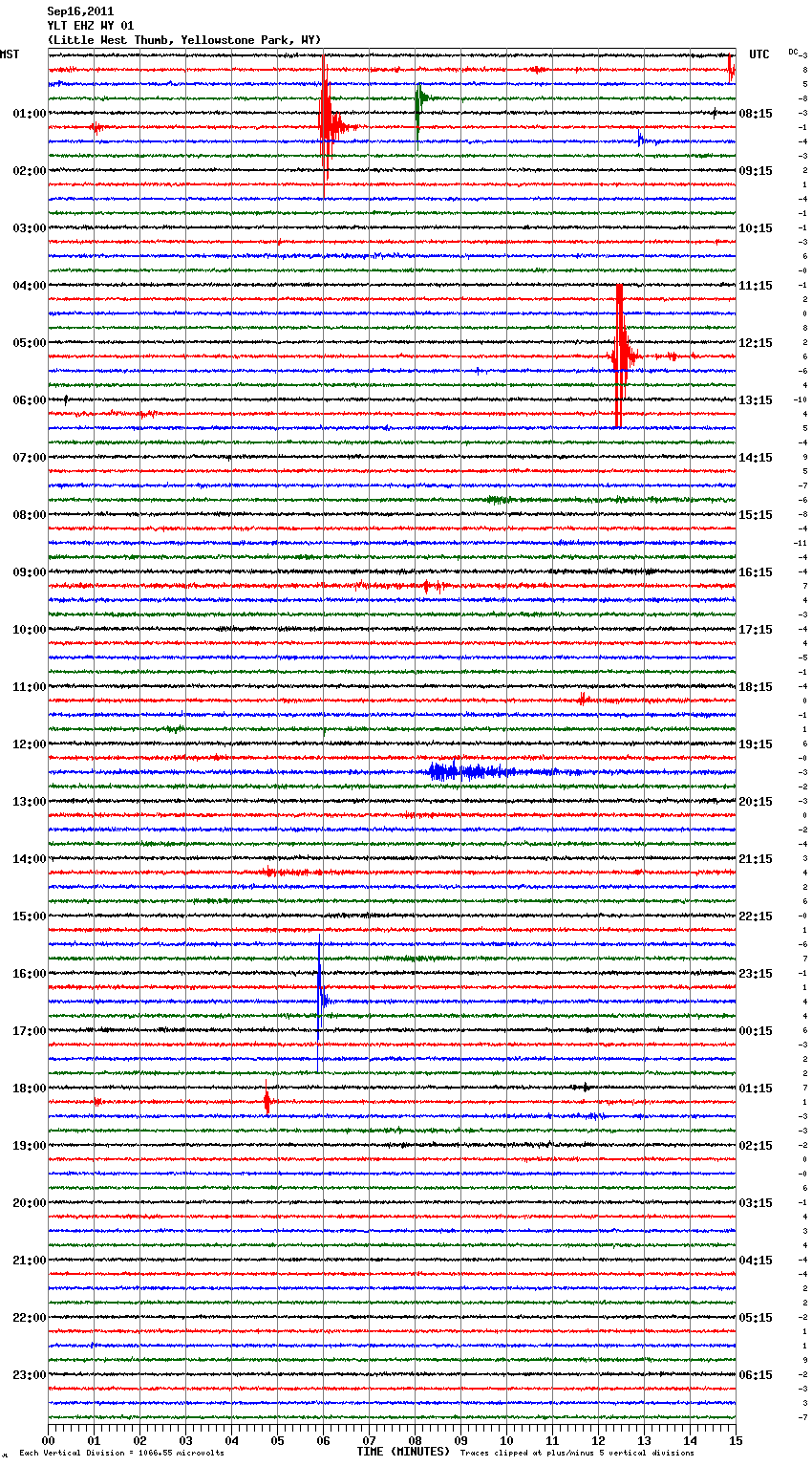Select the '15:15' UTC time label
Viewport: 812px width, 1466px height.
756,515
